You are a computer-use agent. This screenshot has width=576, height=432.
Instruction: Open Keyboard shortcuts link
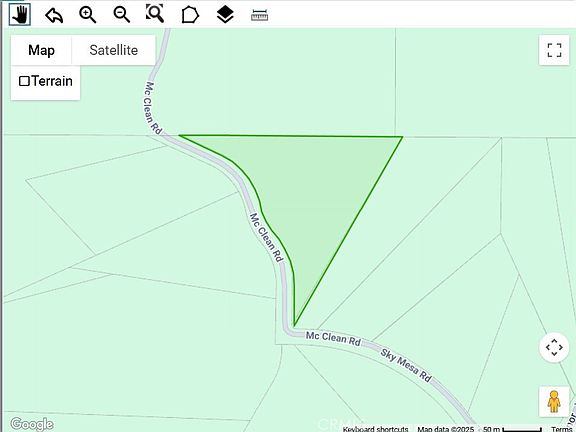tap(375, 429)
